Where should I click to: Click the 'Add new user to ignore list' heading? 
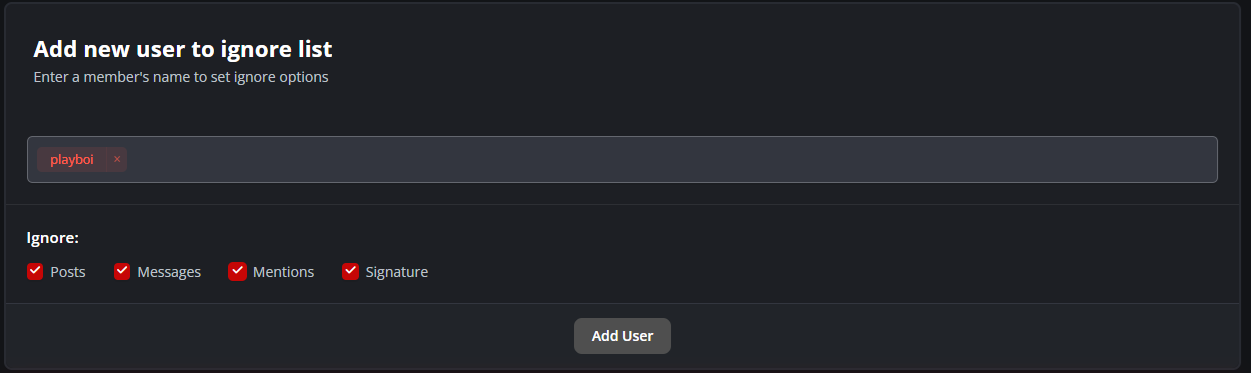183,49
